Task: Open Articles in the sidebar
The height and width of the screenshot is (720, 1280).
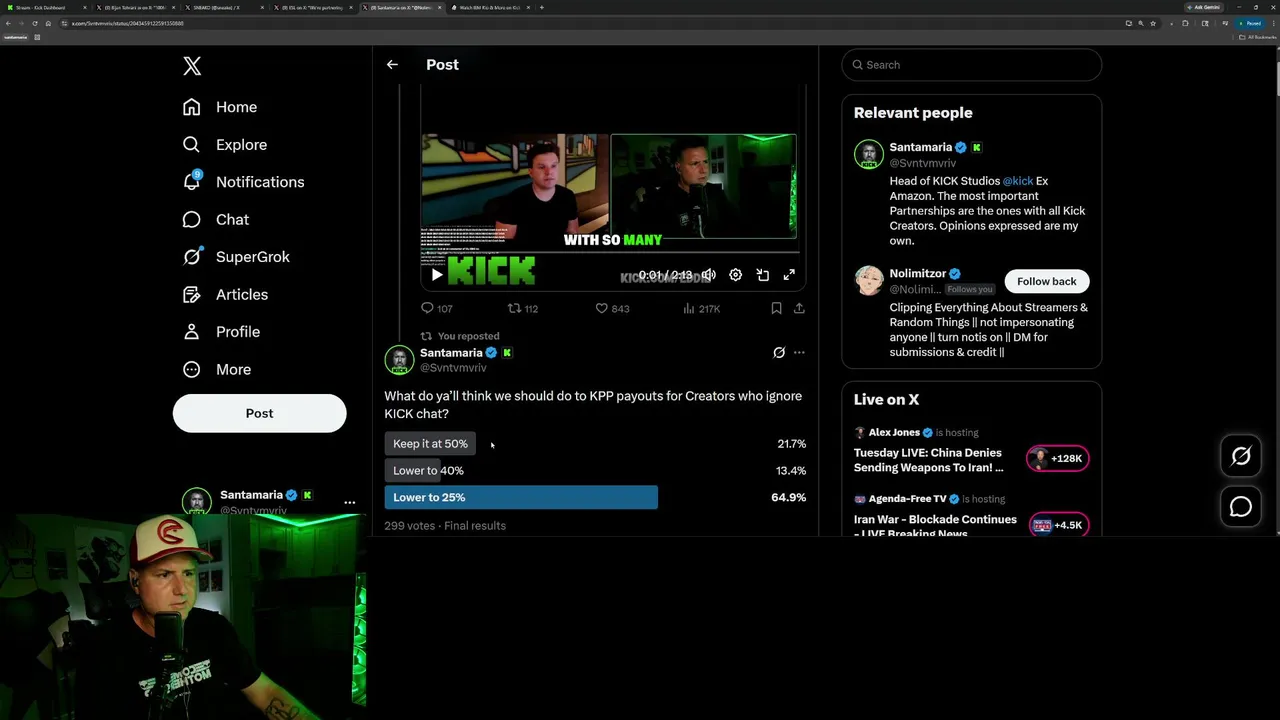Action: [226, 294]
